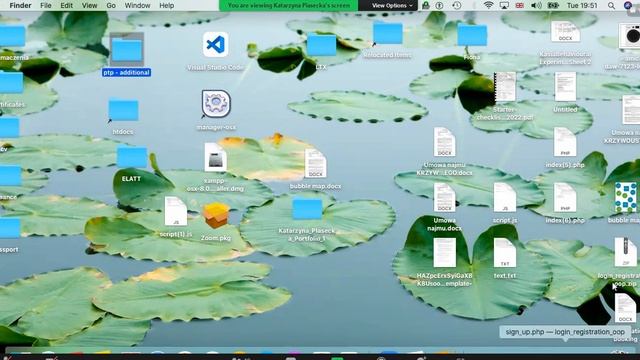
Task: Open the Finder menu
Action: [x=20, y=5]
